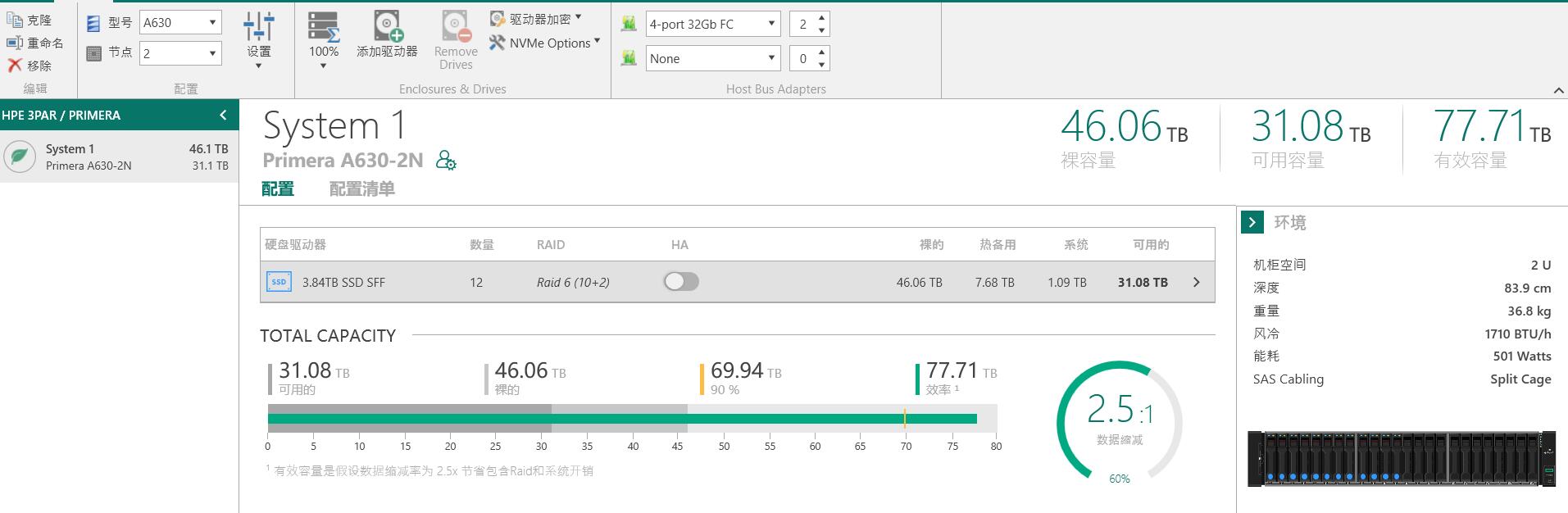The image size is (1568, 513).
Task: Click the 克隆 (clone) icon
Action: click(x=15, y=20)
